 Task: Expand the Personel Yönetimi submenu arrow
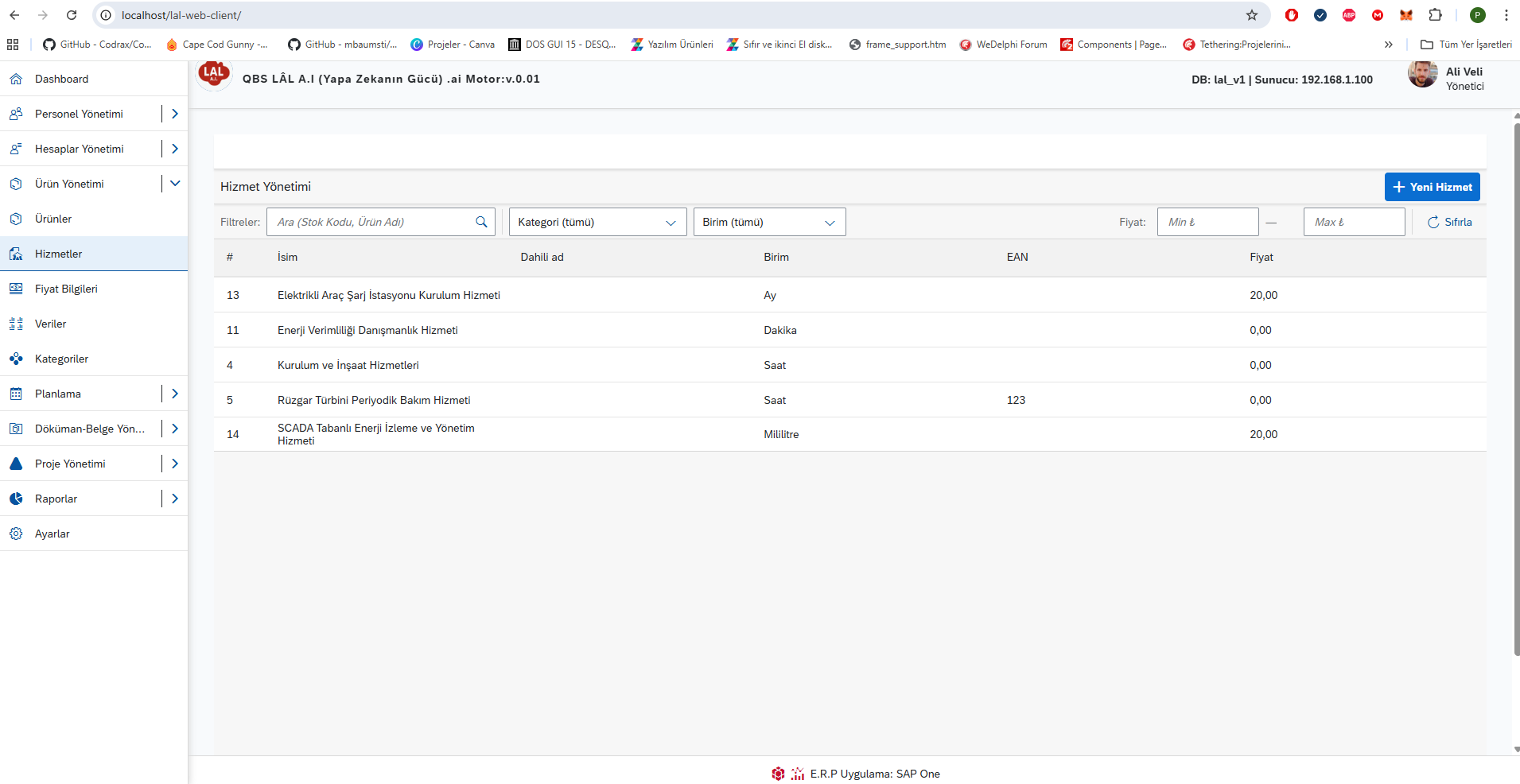pos(175,114)
